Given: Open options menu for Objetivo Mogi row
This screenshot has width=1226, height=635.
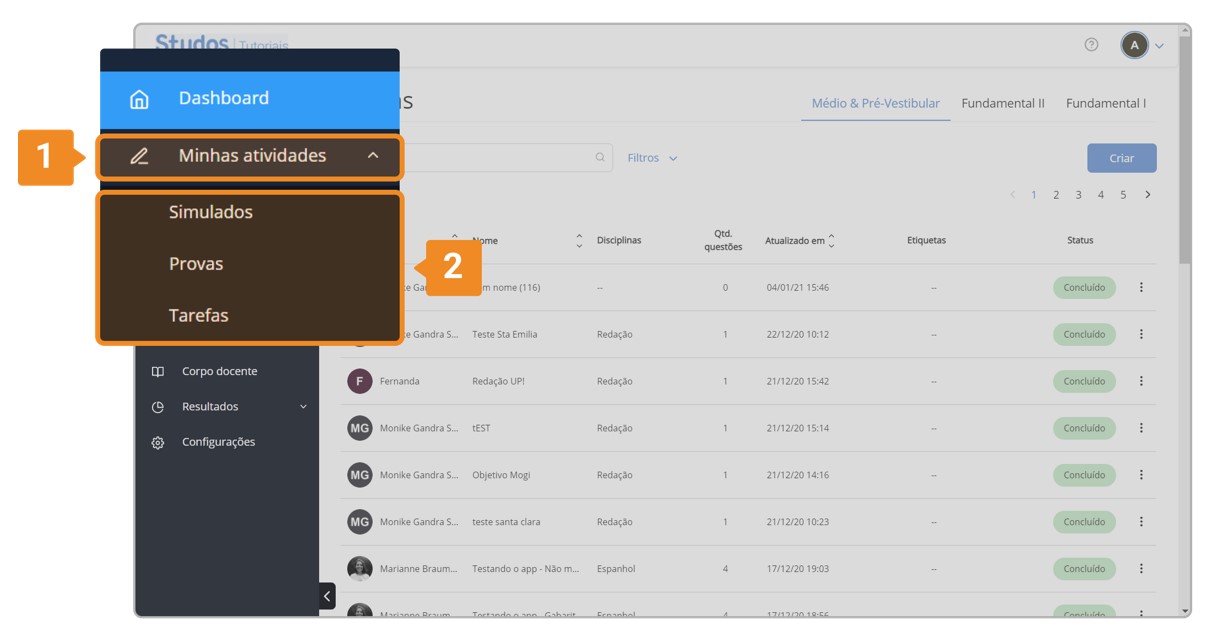Looking at the screenshot, I should pyautogui.click(x=1141, y=475).
